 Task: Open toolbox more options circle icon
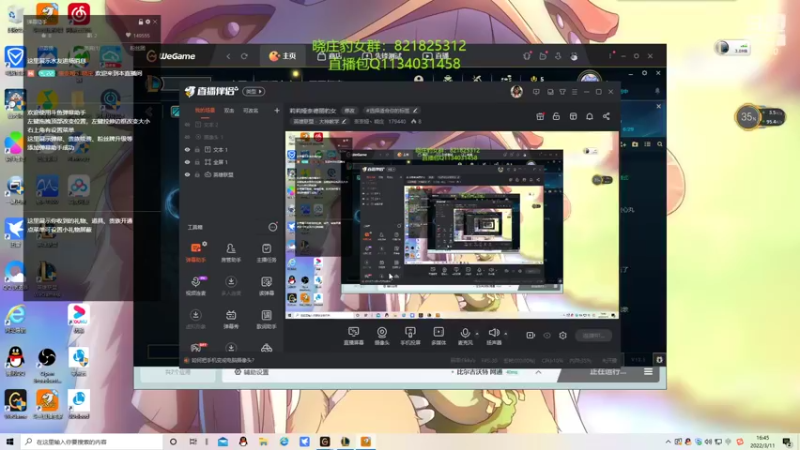point(273,227)
